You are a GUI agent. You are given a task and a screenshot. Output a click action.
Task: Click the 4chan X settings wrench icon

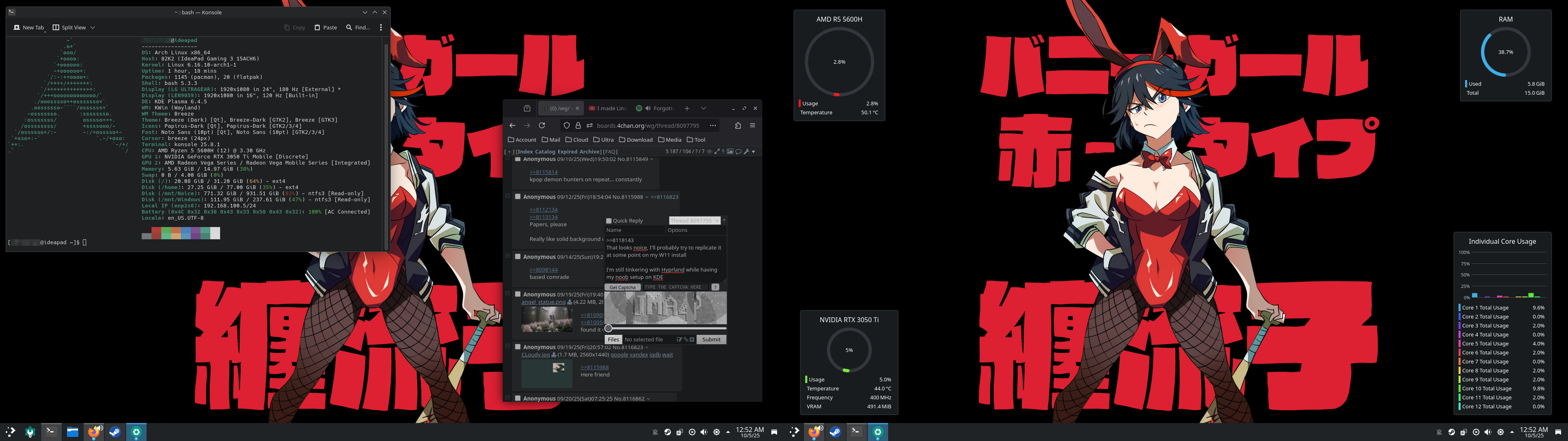pyautogui.click(x=746, y=151)
